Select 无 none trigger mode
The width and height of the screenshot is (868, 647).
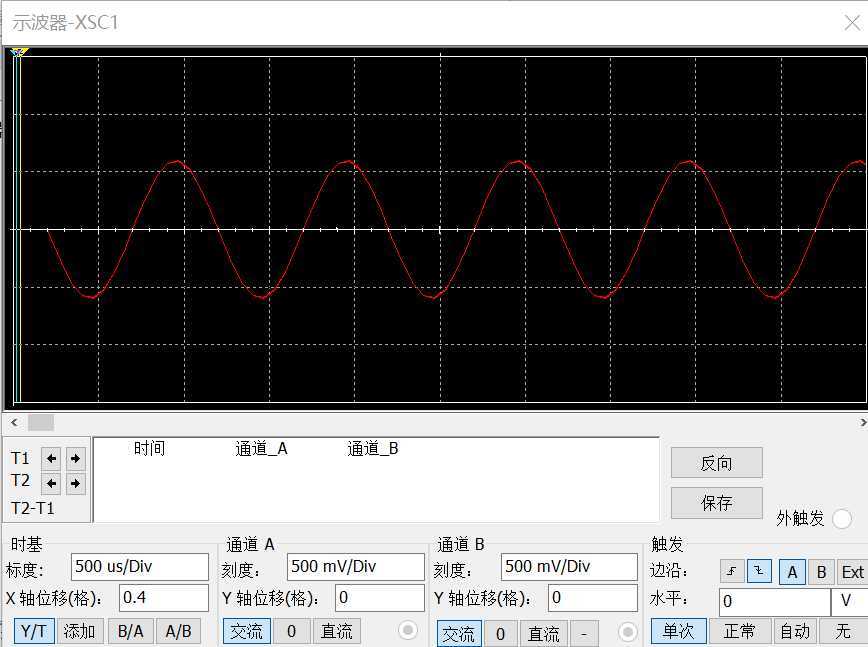[x=843, y=631]
